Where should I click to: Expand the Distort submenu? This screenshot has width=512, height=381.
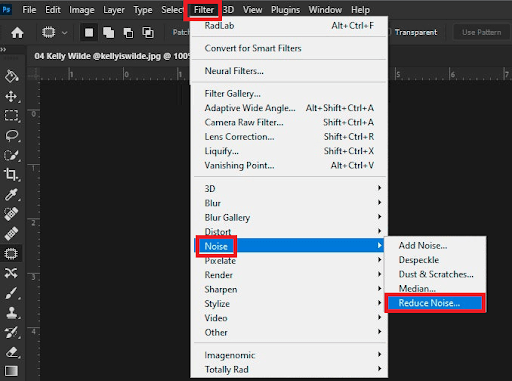coord(289,231)
